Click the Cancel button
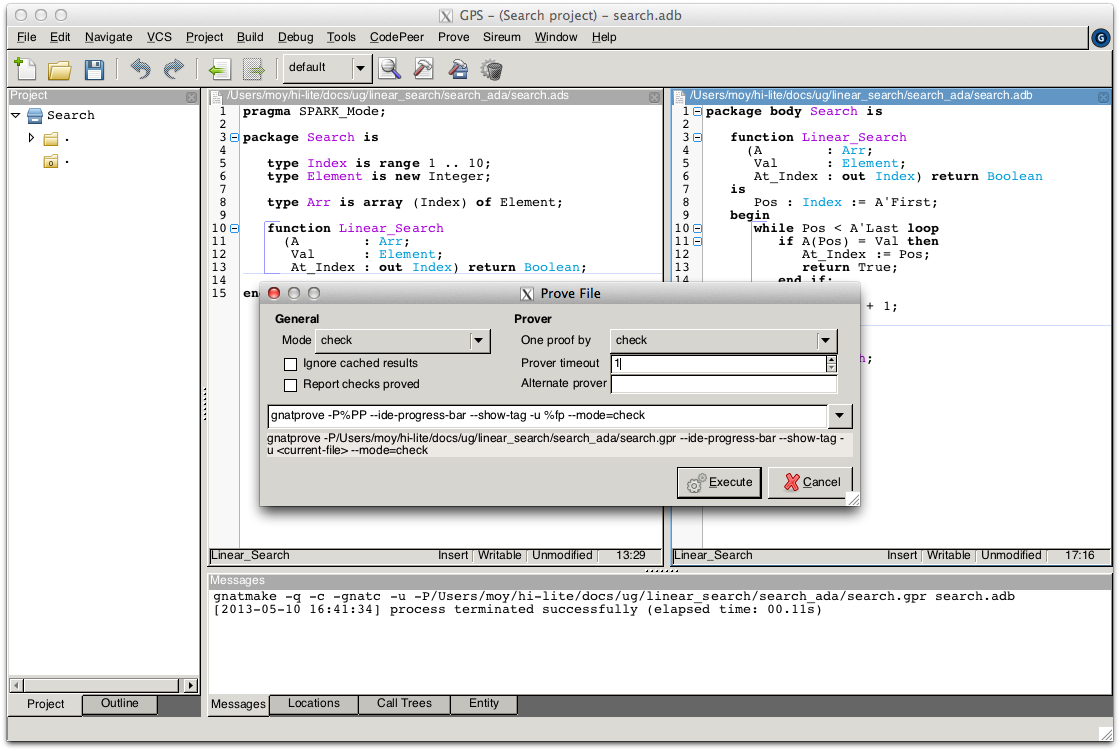Viewport: 1120px width, 751px height. pos(811,482)
